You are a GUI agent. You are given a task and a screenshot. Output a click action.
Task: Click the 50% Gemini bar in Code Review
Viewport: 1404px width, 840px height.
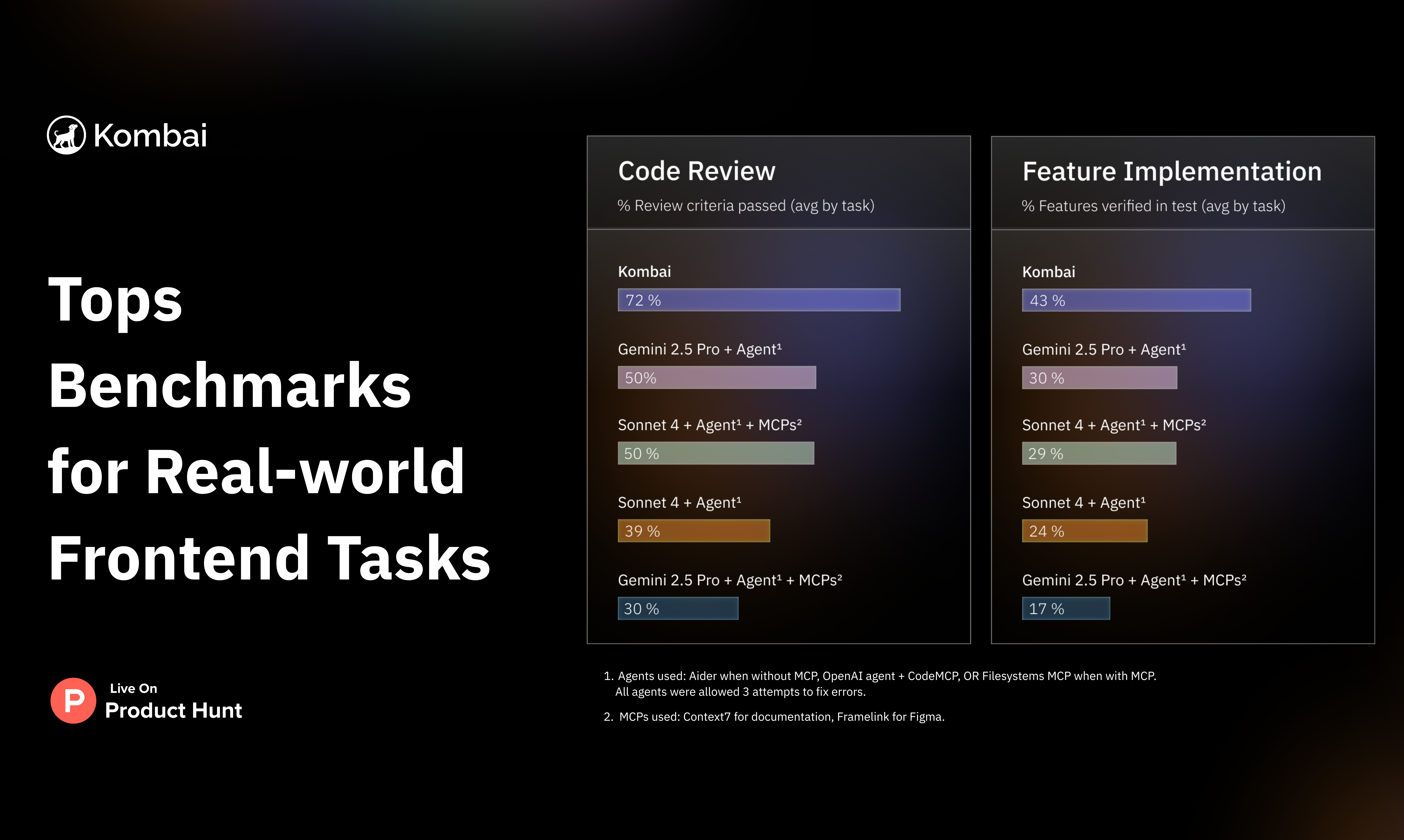coord(717,378)
